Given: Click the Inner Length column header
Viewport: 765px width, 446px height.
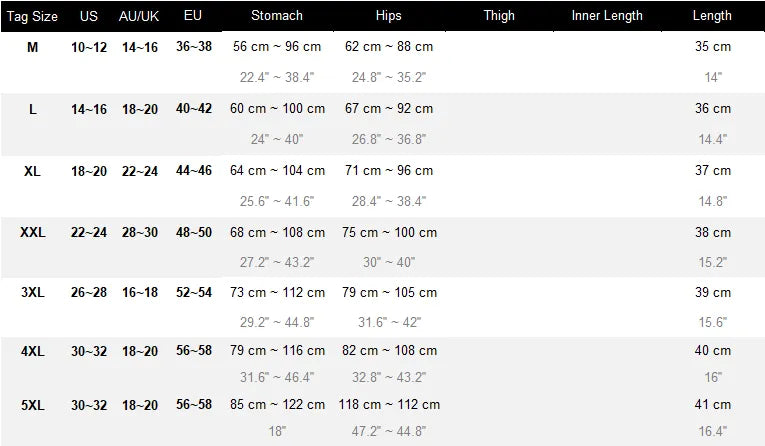Looking at the screenshot, I should tap(607, 16).
